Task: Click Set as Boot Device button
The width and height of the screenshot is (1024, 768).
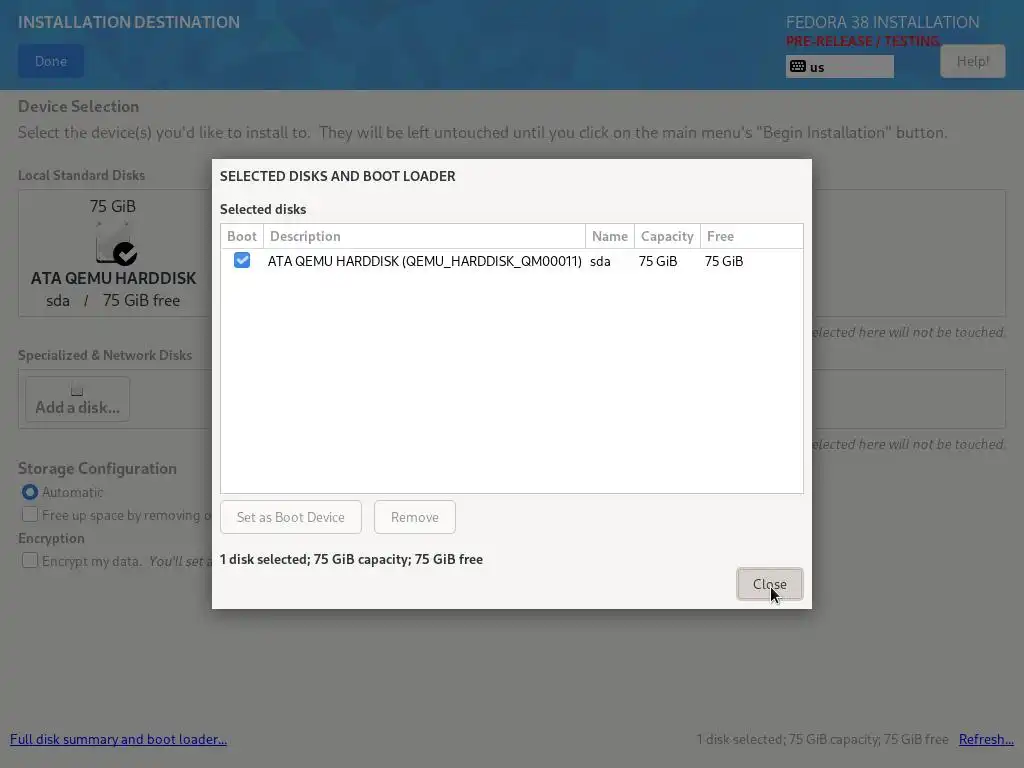Action: [291, 517]
